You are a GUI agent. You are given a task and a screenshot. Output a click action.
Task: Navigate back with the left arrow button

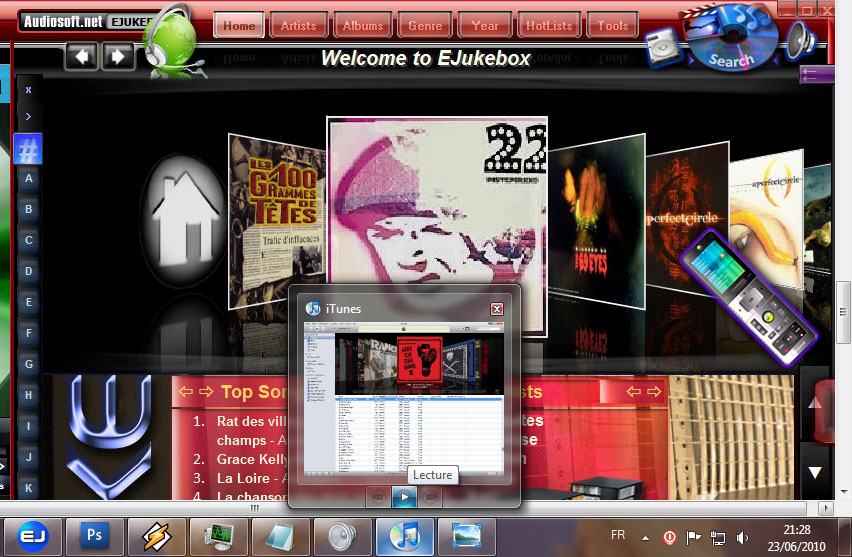(x=82, y=56)
